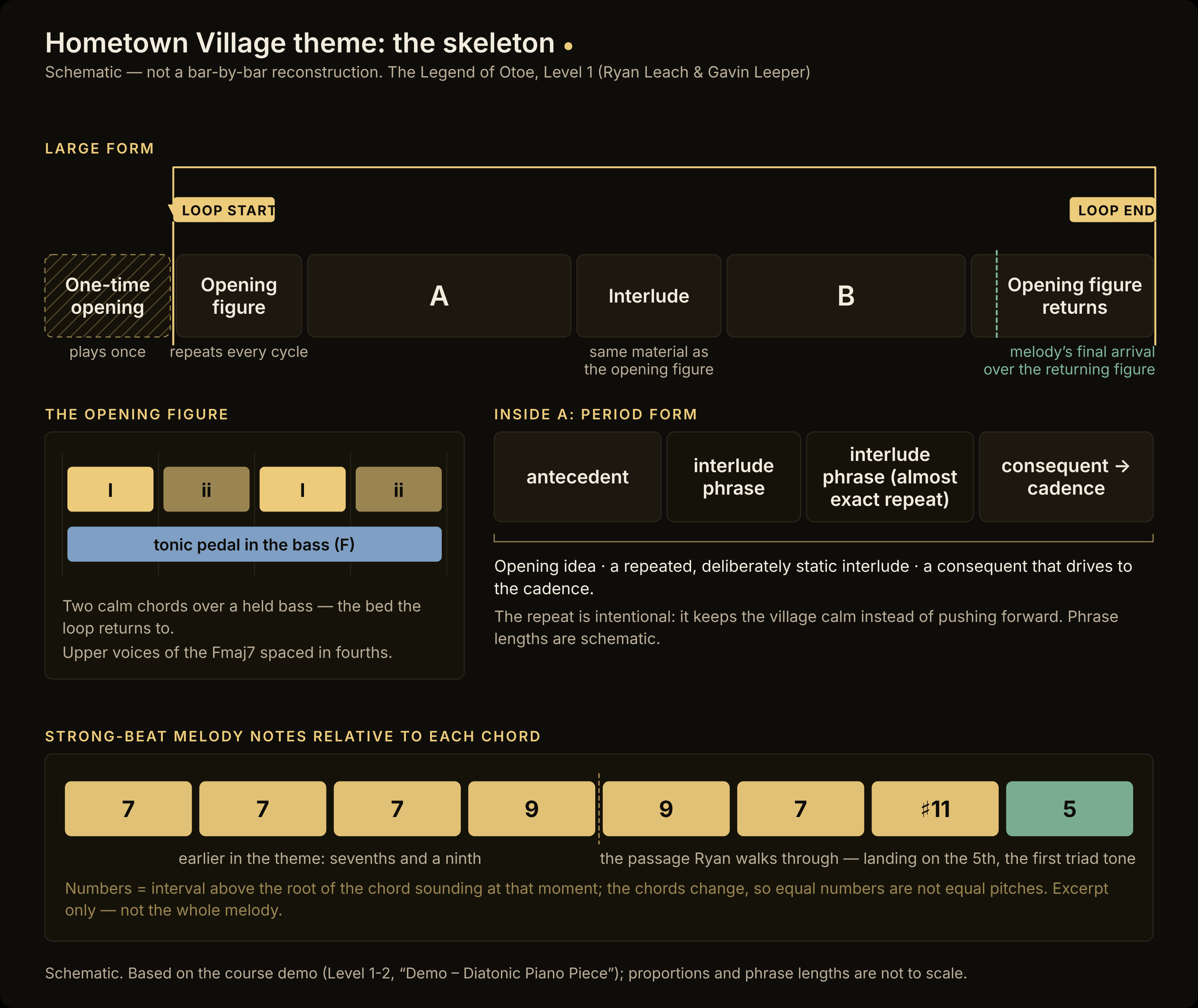Select the Opening figure returns block
This screenshot has height=1008, width=1198.
pyautogui.click(x=1062, y=296)
